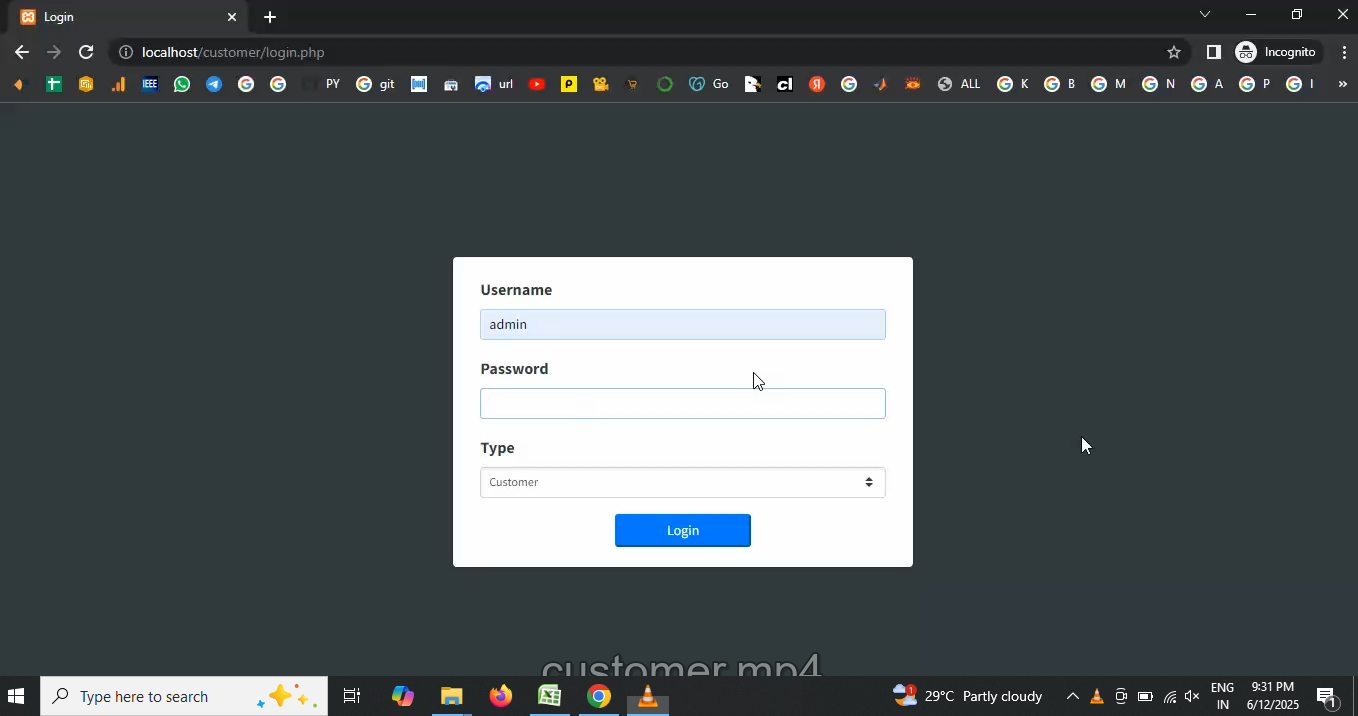
Task: Click the VLC tray icon
Action: (1097, 696)
